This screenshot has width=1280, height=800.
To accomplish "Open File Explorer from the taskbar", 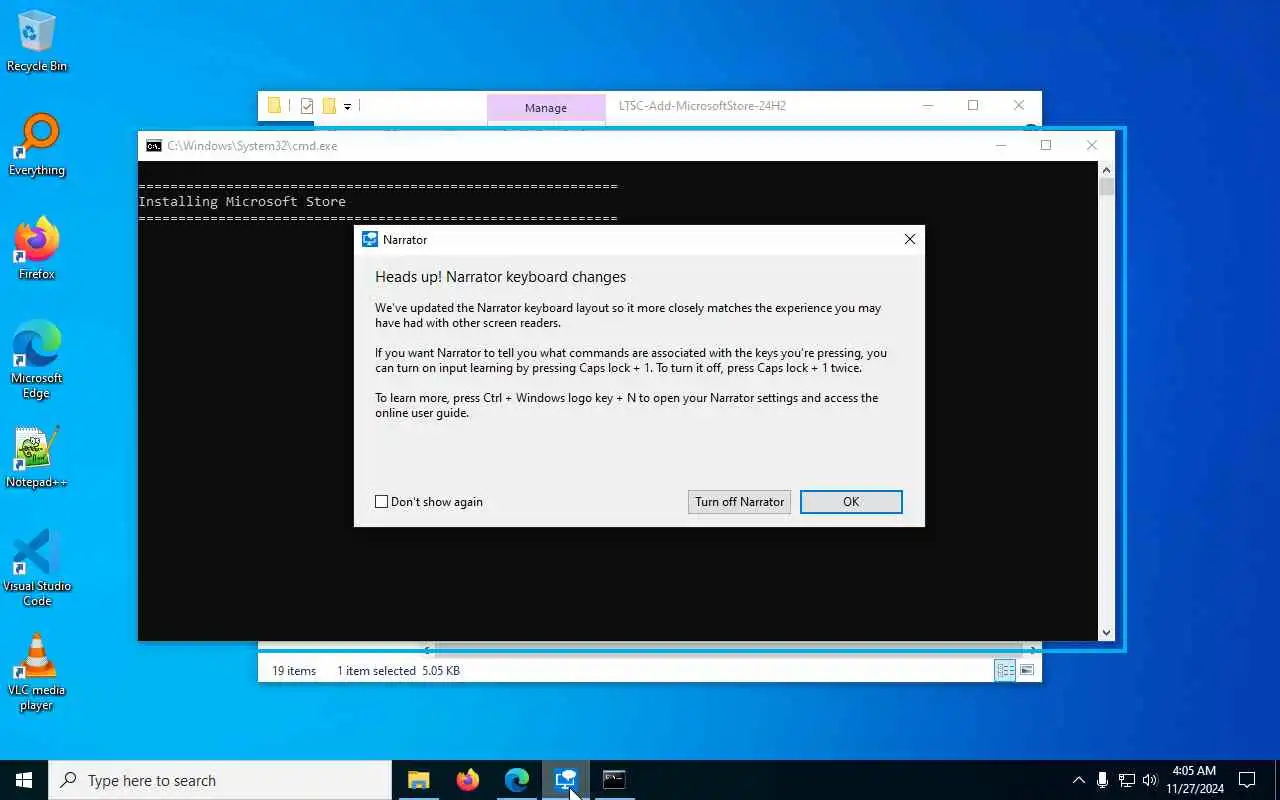I will pos(419,780).
